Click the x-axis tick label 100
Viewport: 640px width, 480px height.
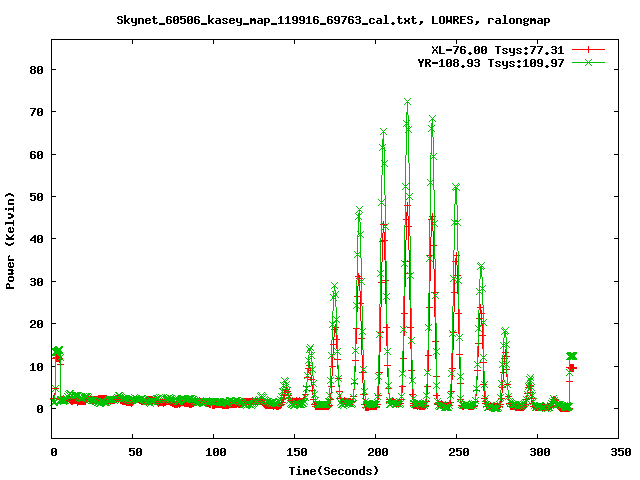tap(215, 452)
